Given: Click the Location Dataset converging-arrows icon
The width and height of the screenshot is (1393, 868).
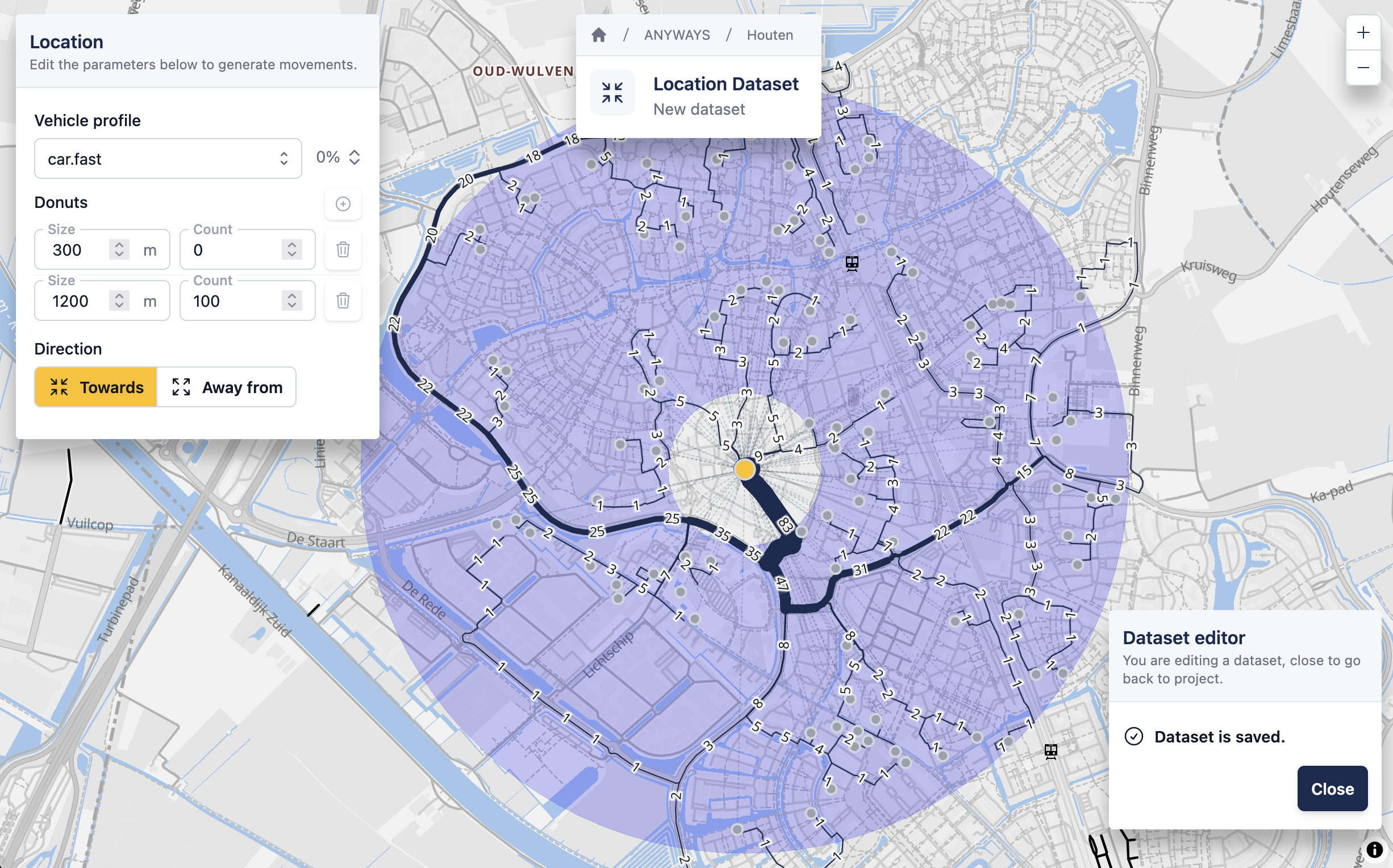Looking at the screenshot, I should tap(612, 92).
